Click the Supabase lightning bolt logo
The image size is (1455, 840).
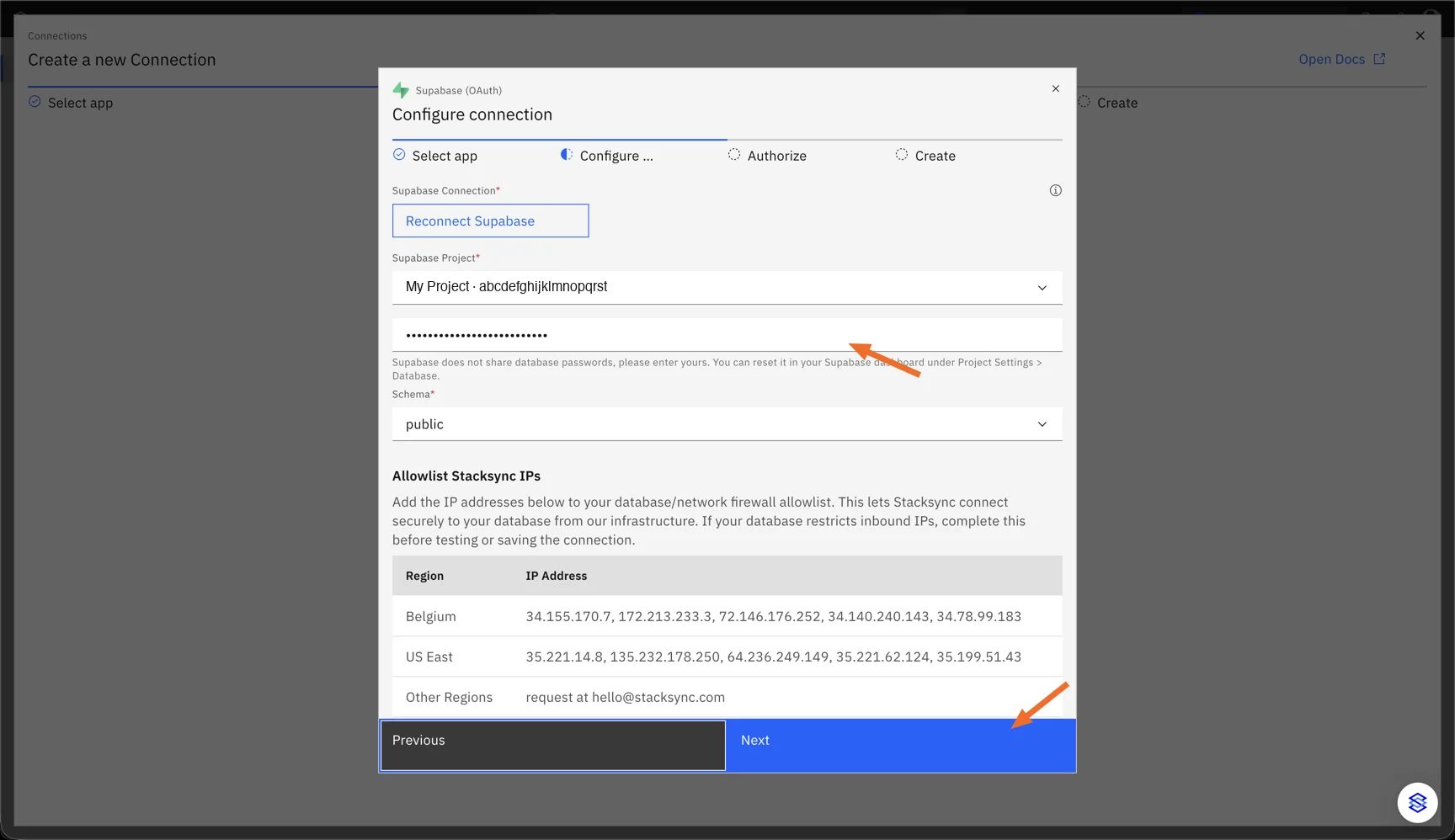coord(401,90)
